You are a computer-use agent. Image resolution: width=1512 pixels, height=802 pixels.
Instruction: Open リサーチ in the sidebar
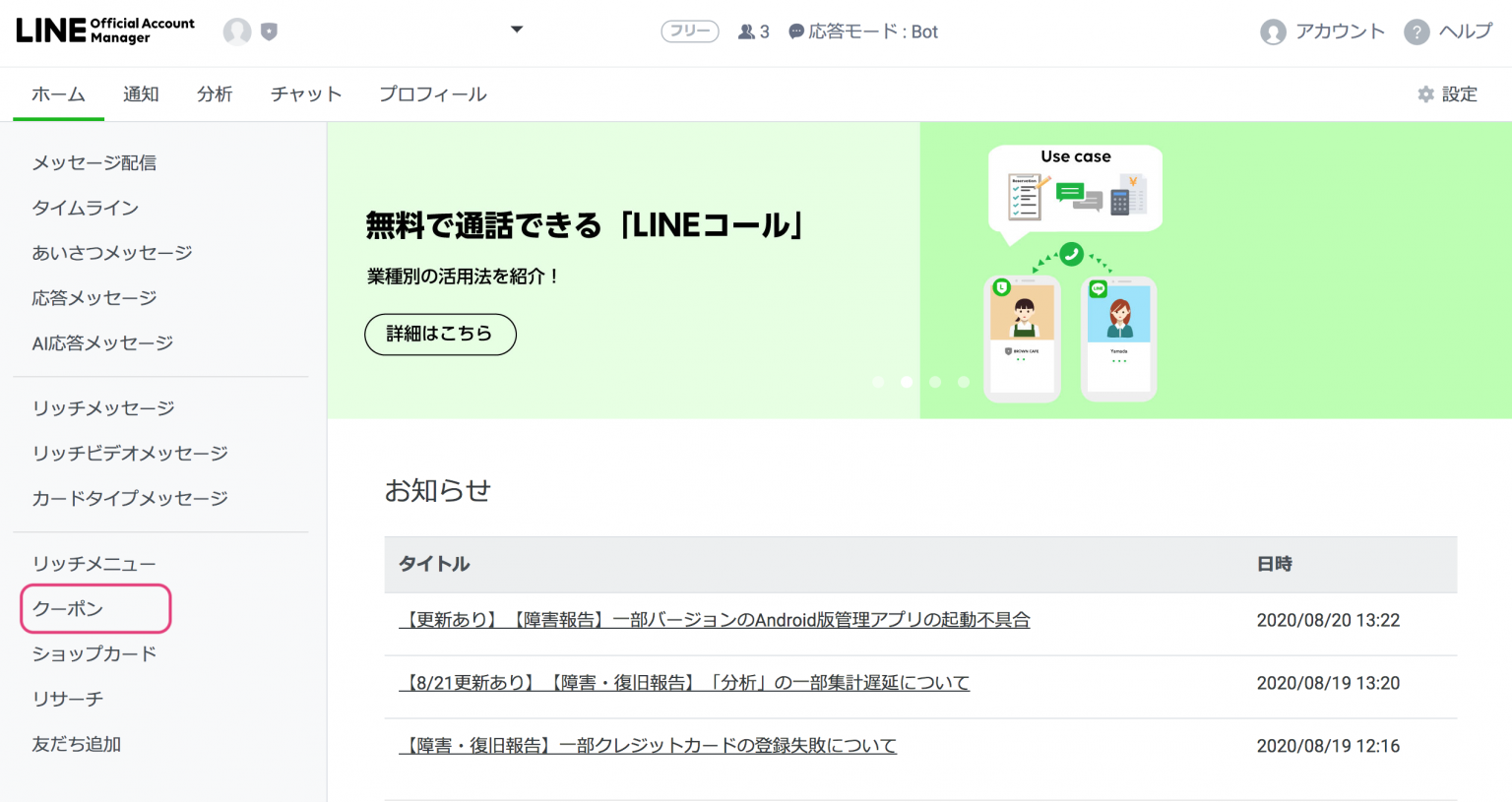(x=68, y=700)
